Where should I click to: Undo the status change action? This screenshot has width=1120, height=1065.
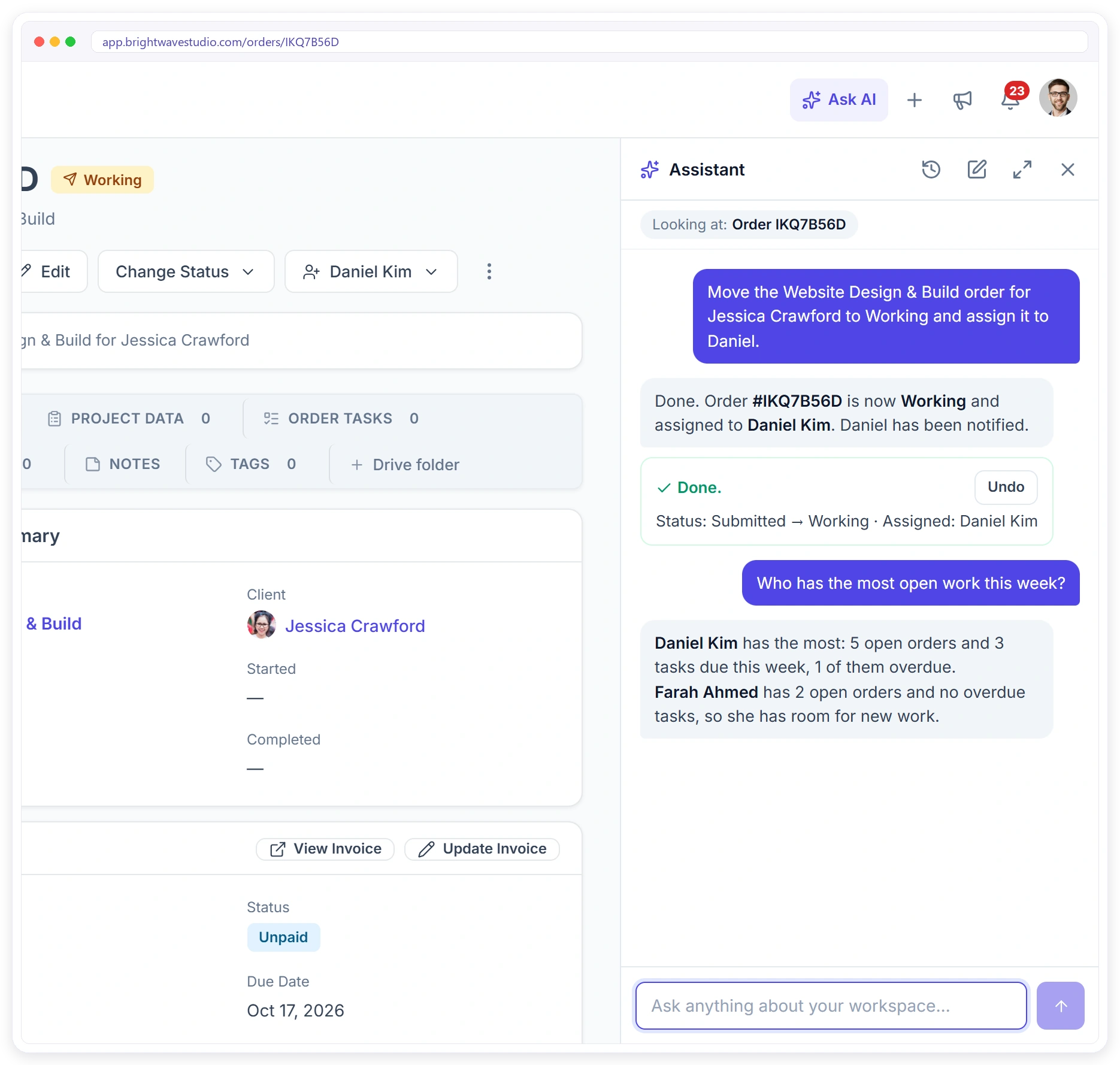1006,487
